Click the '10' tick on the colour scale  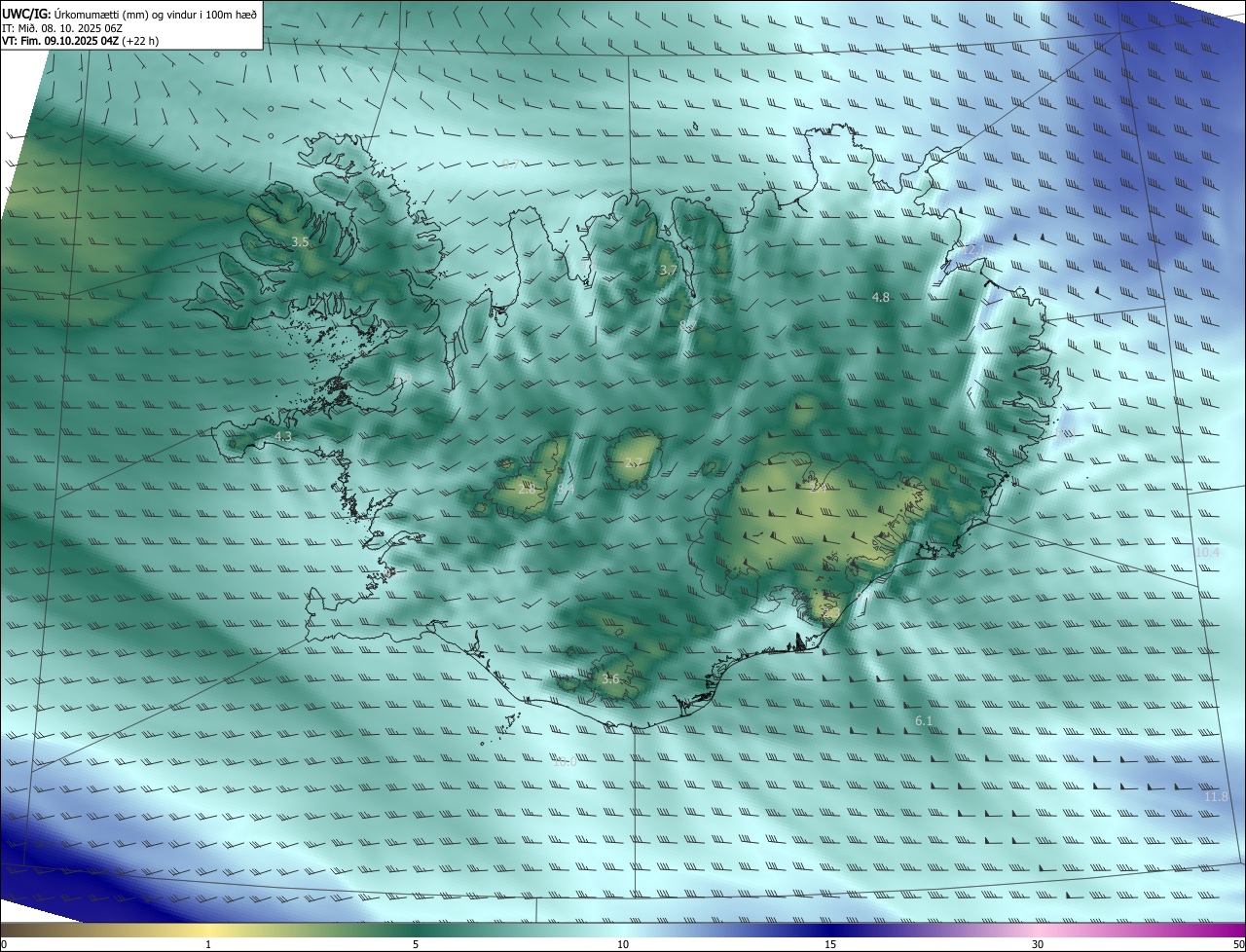click(x=623, y=944)
